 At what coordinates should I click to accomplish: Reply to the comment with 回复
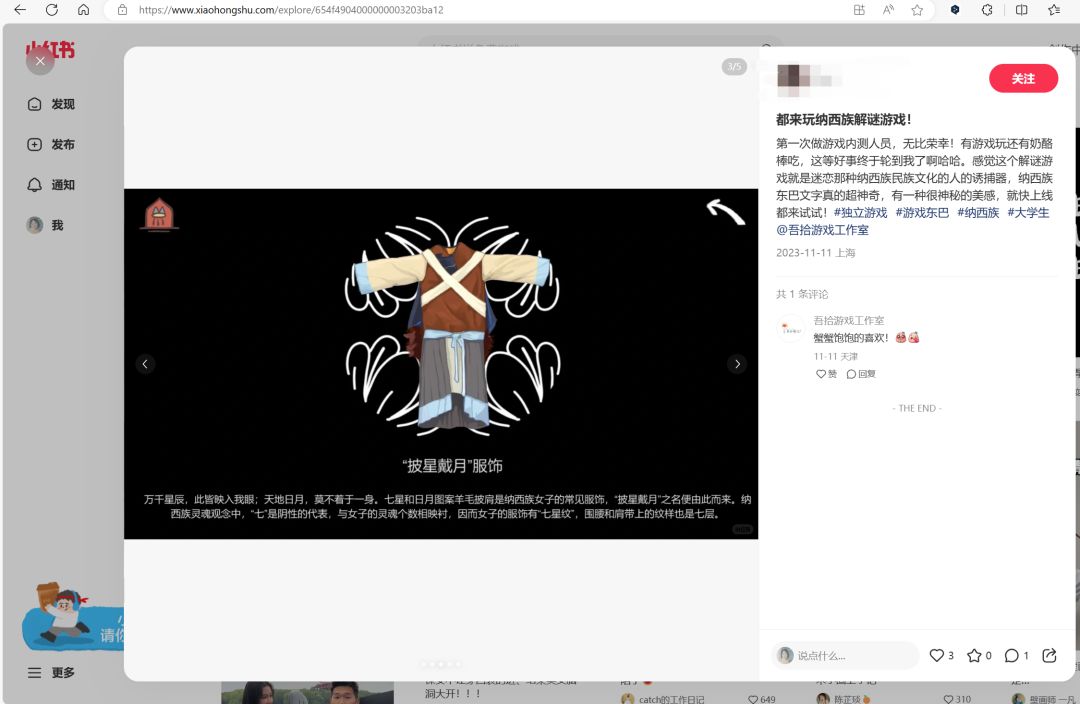[x=861, y=374]
